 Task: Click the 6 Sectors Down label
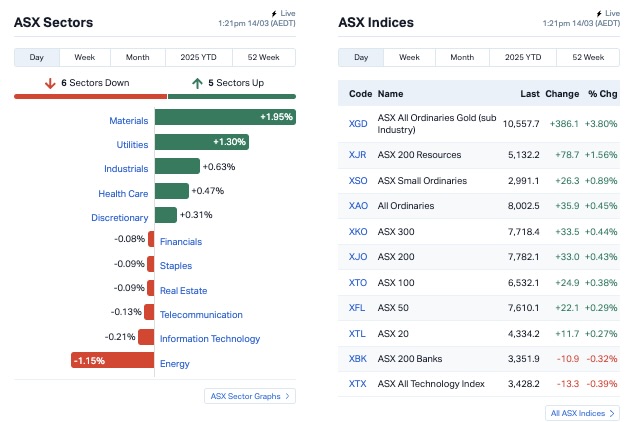tap(95, 83)
